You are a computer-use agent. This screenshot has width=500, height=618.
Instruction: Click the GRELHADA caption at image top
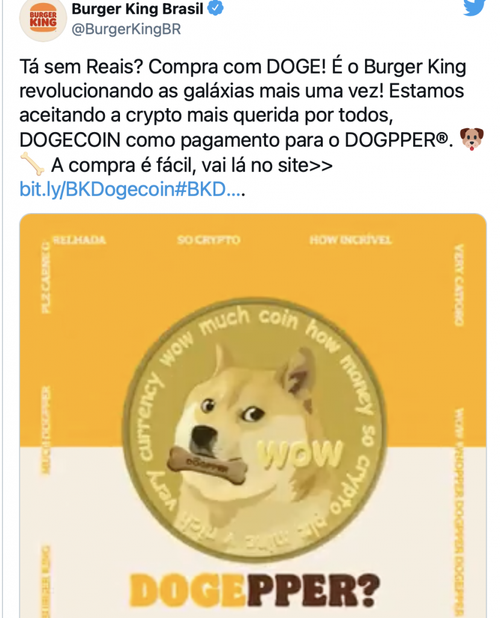79,240
